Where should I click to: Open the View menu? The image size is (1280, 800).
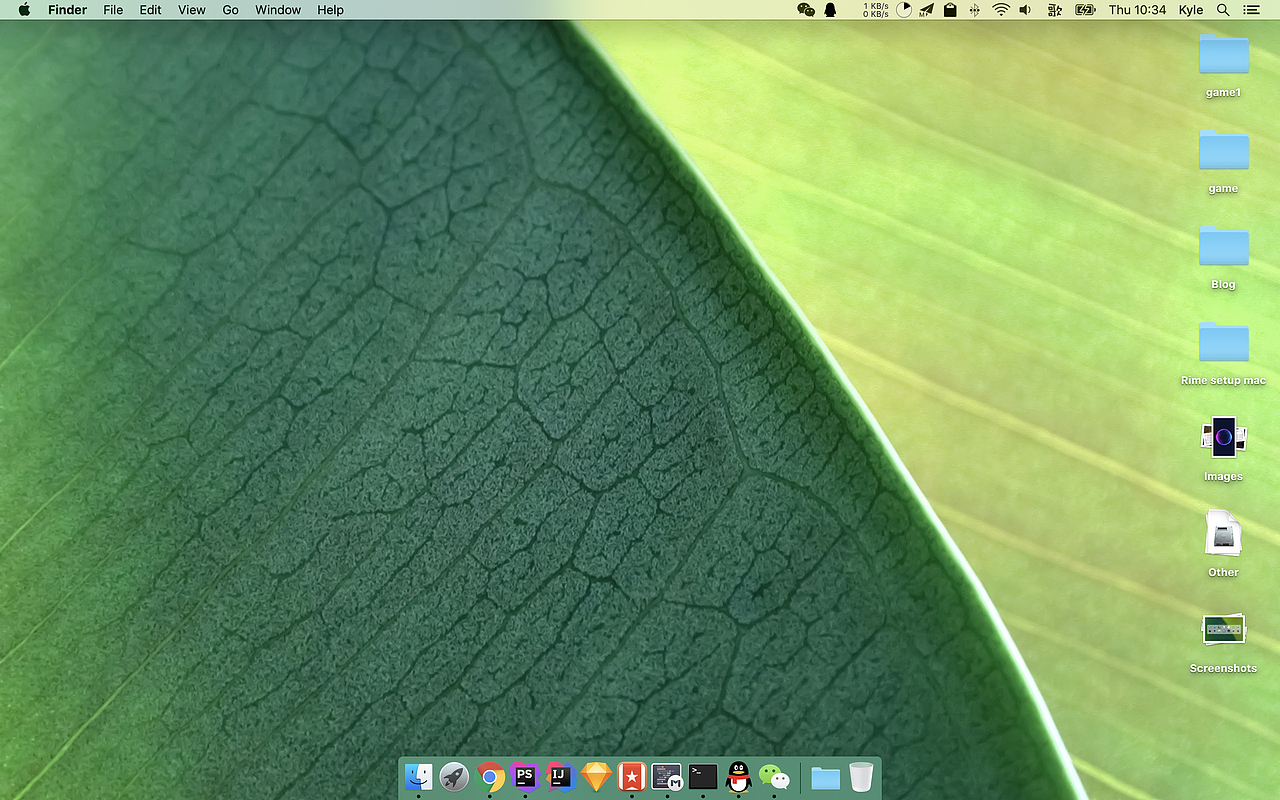[192, 10]
